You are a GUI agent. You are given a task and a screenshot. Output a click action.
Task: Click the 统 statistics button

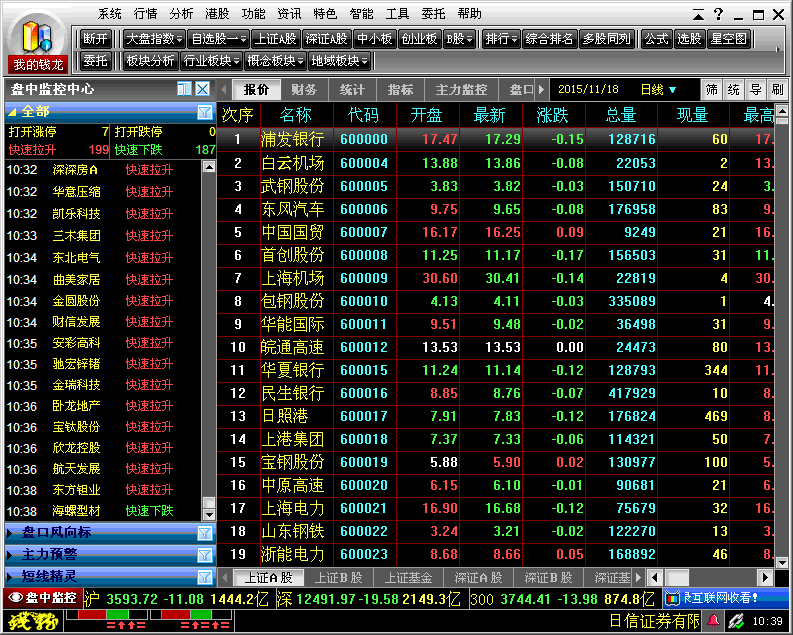tap(733, 89)
